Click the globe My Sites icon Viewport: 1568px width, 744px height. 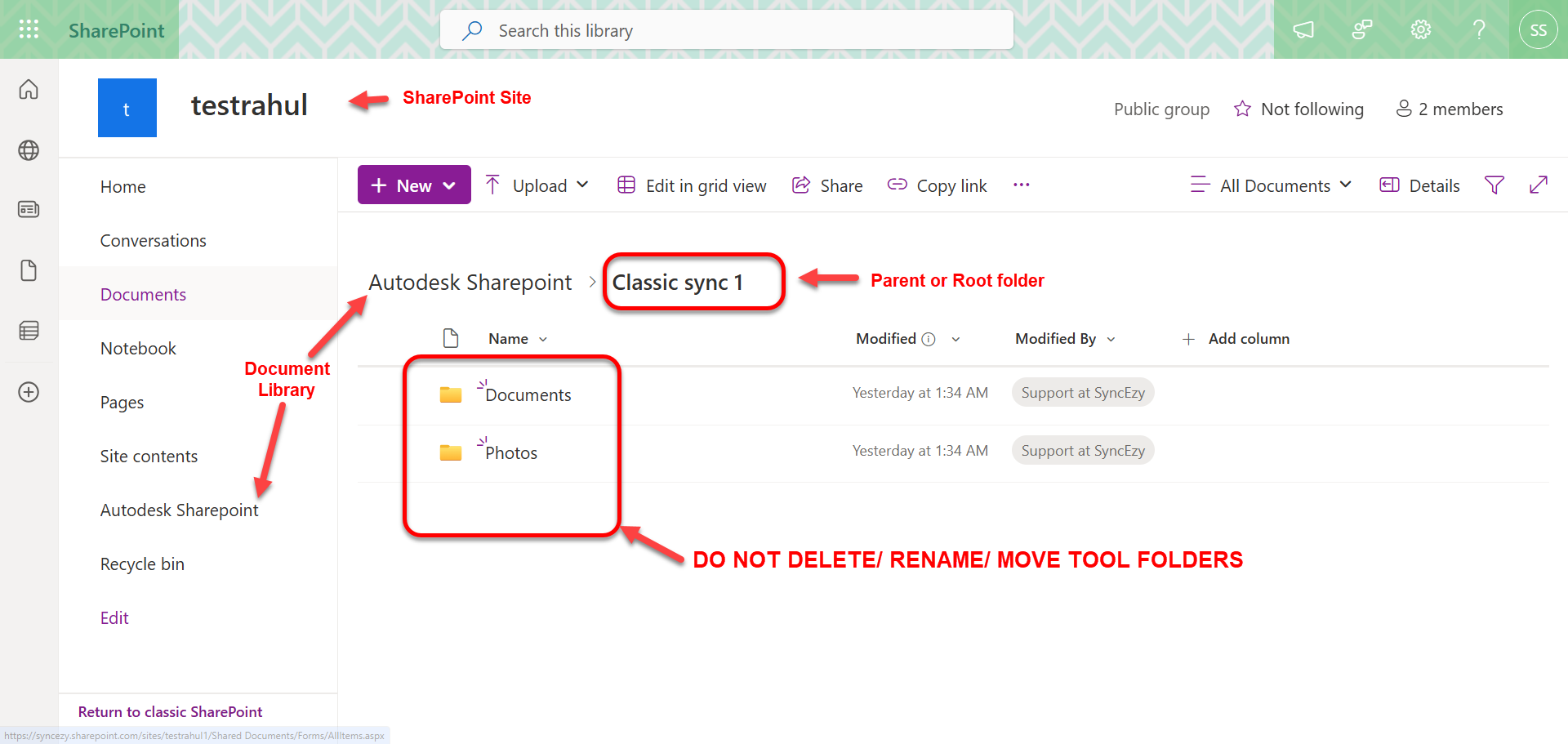pos(29,150)
